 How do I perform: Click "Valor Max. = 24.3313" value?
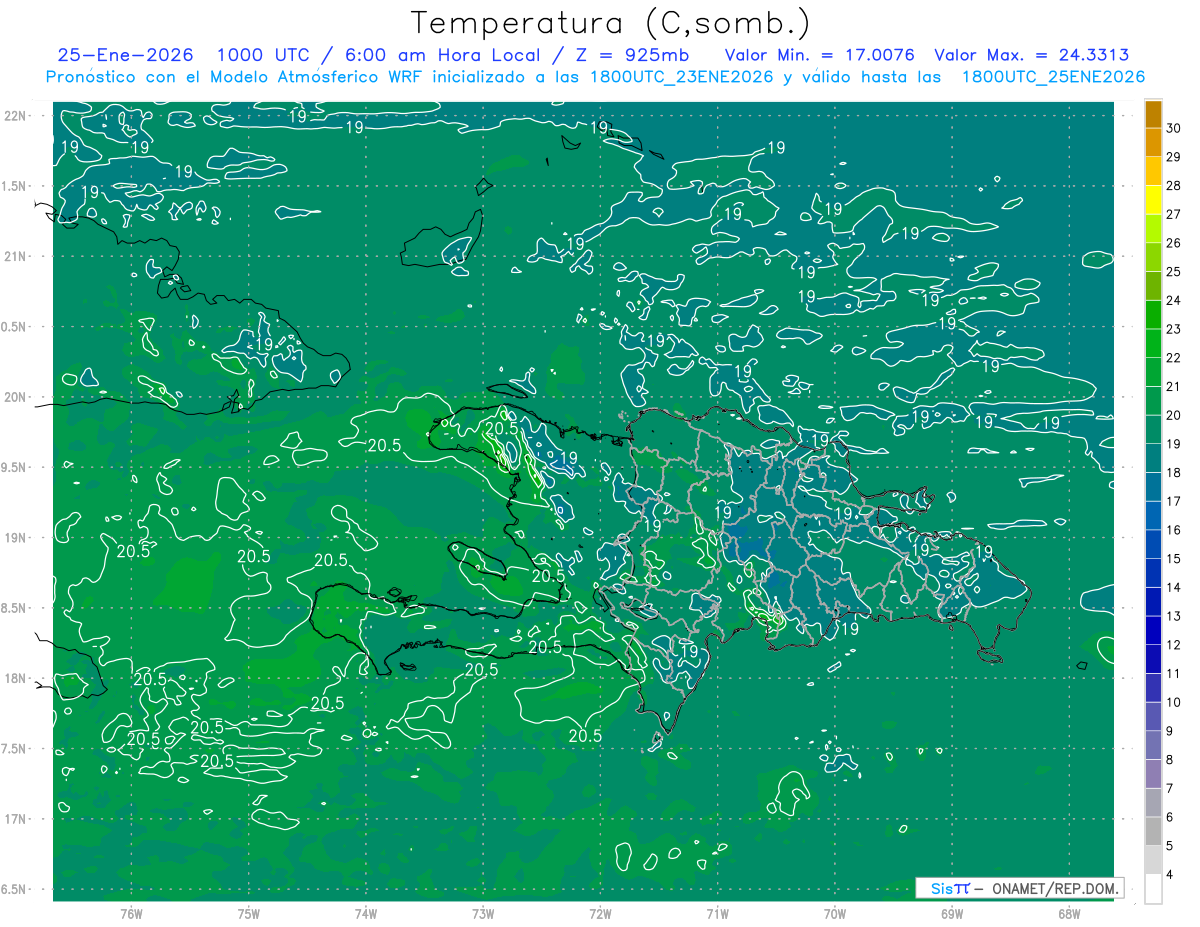1032,55
